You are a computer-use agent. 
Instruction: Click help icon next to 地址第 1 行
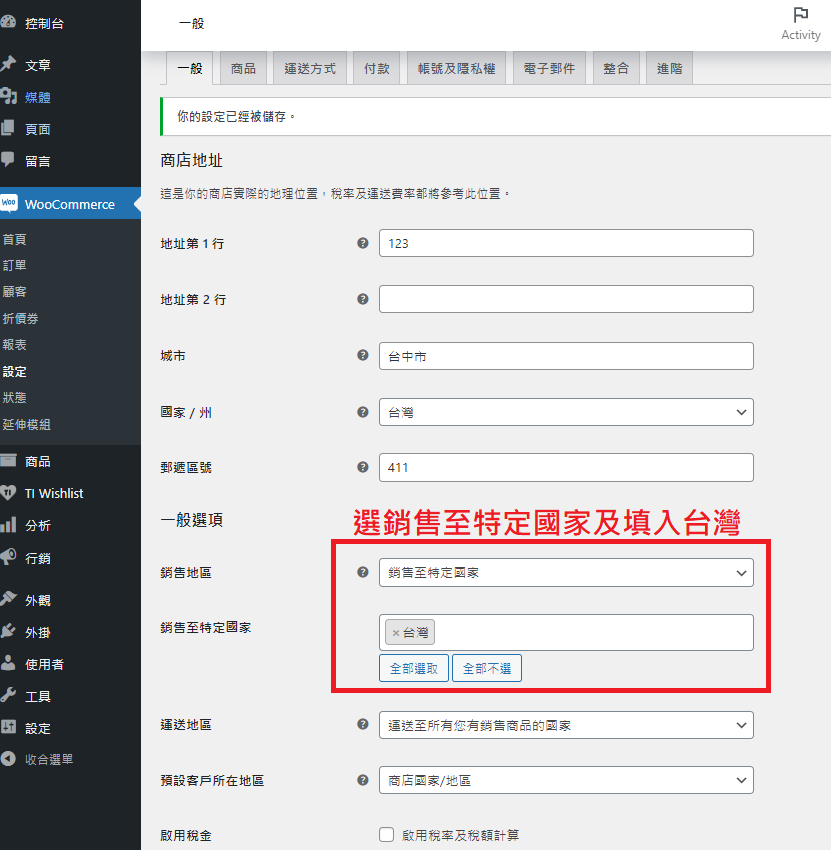pyautogui.click(x=363, y=243)
